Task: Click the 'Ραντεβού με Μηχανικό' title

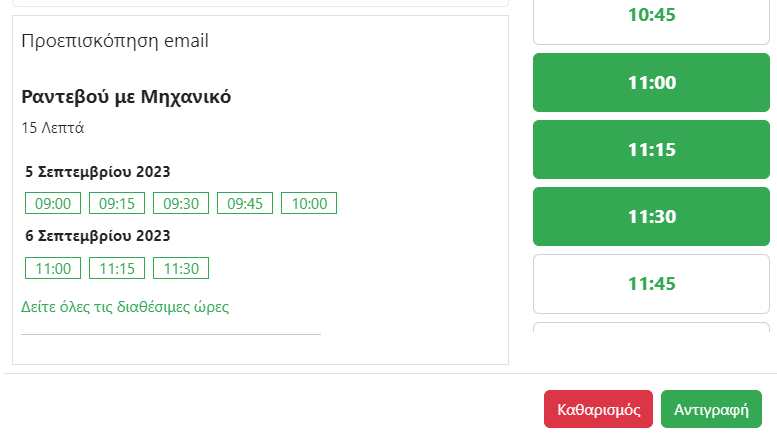Action: (126, 97)
